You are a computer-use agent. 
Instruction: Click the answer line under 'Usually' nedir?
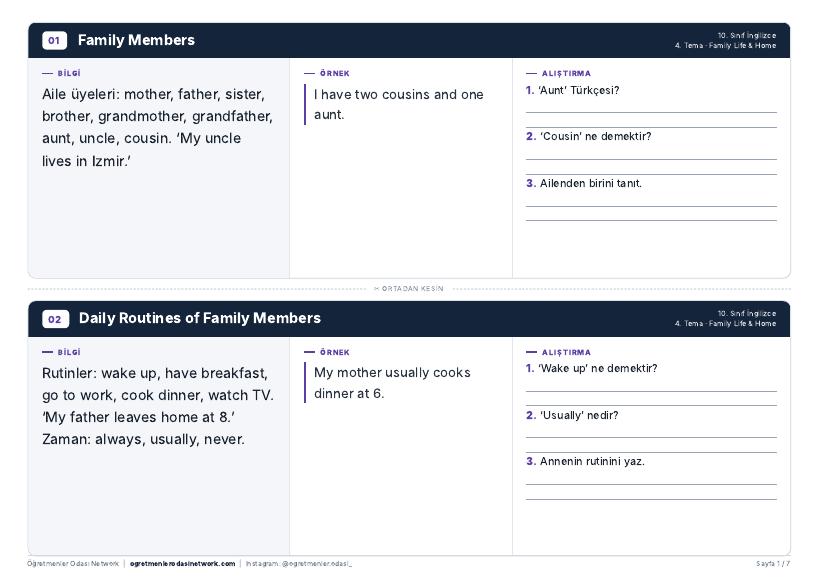click(651, 438)
